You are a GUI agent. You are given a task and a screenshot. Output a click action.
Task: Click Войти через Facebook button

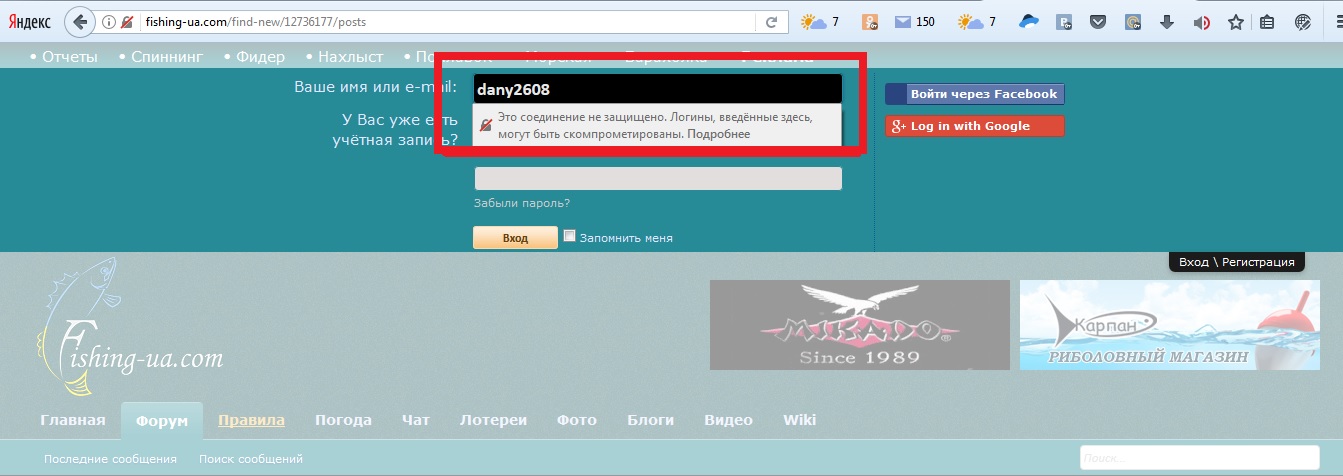click(974, 94)
